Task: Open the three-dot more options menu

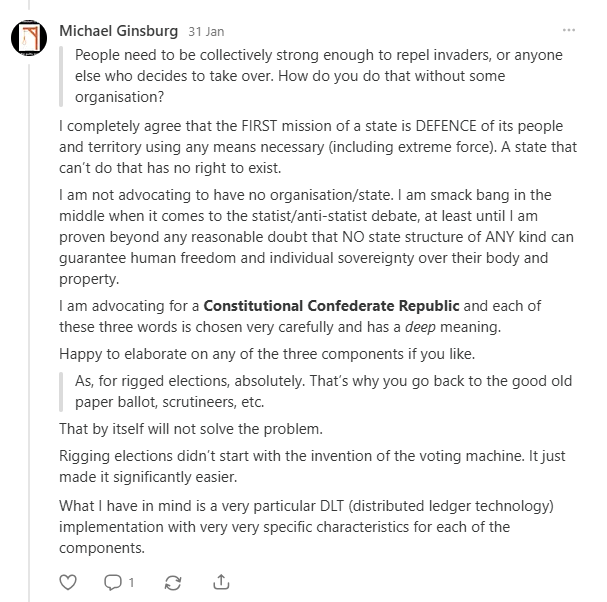Action: coord(569,30)
